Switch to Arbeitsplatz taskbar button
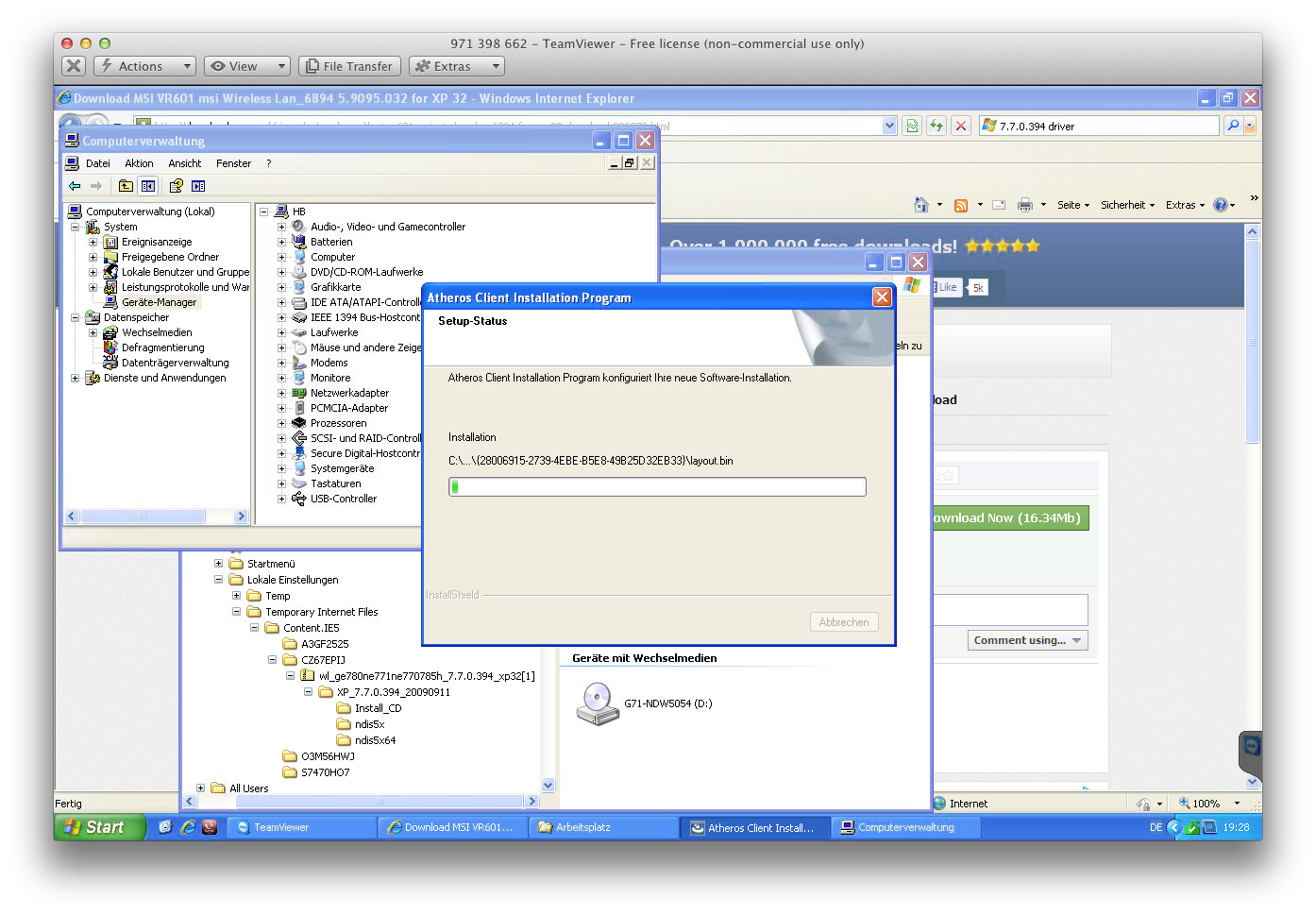Screen dimensions: 1316x915 pos(603,827)
